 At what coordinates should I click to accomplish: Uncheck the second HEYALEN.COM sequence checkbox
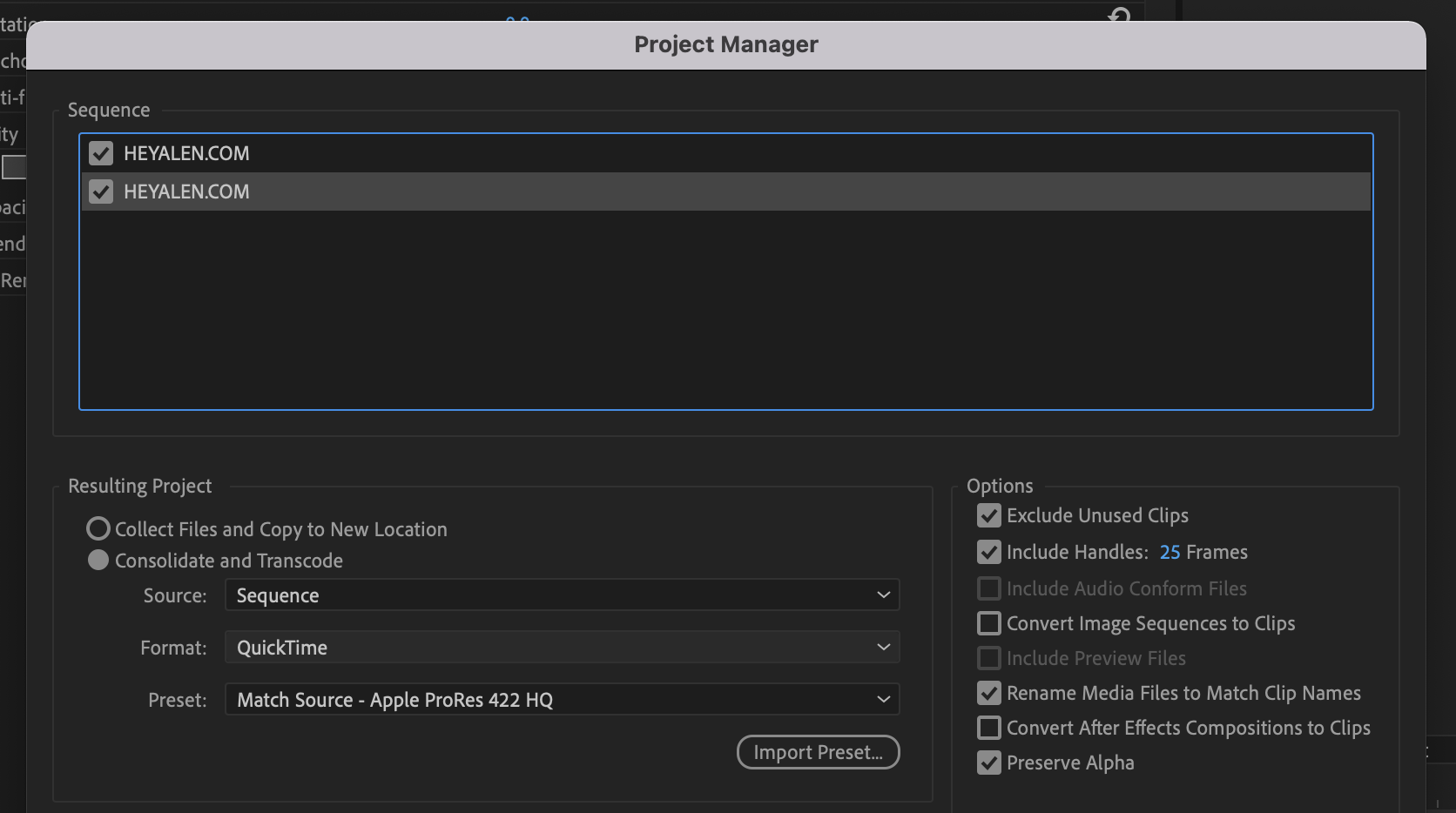tap(101, 191)
